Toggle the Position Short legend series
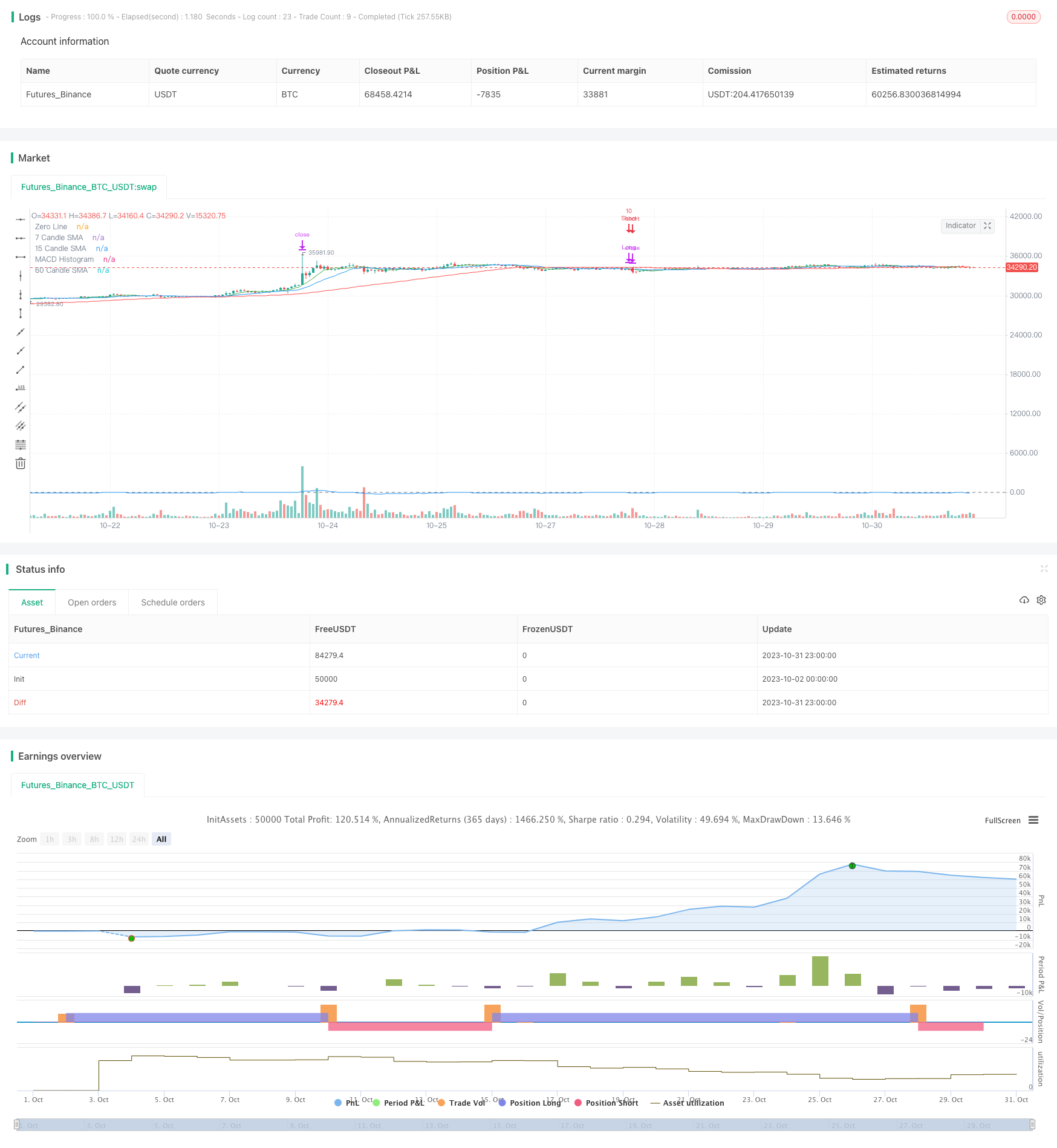 pyautogui.click(x=606, y=1103)
